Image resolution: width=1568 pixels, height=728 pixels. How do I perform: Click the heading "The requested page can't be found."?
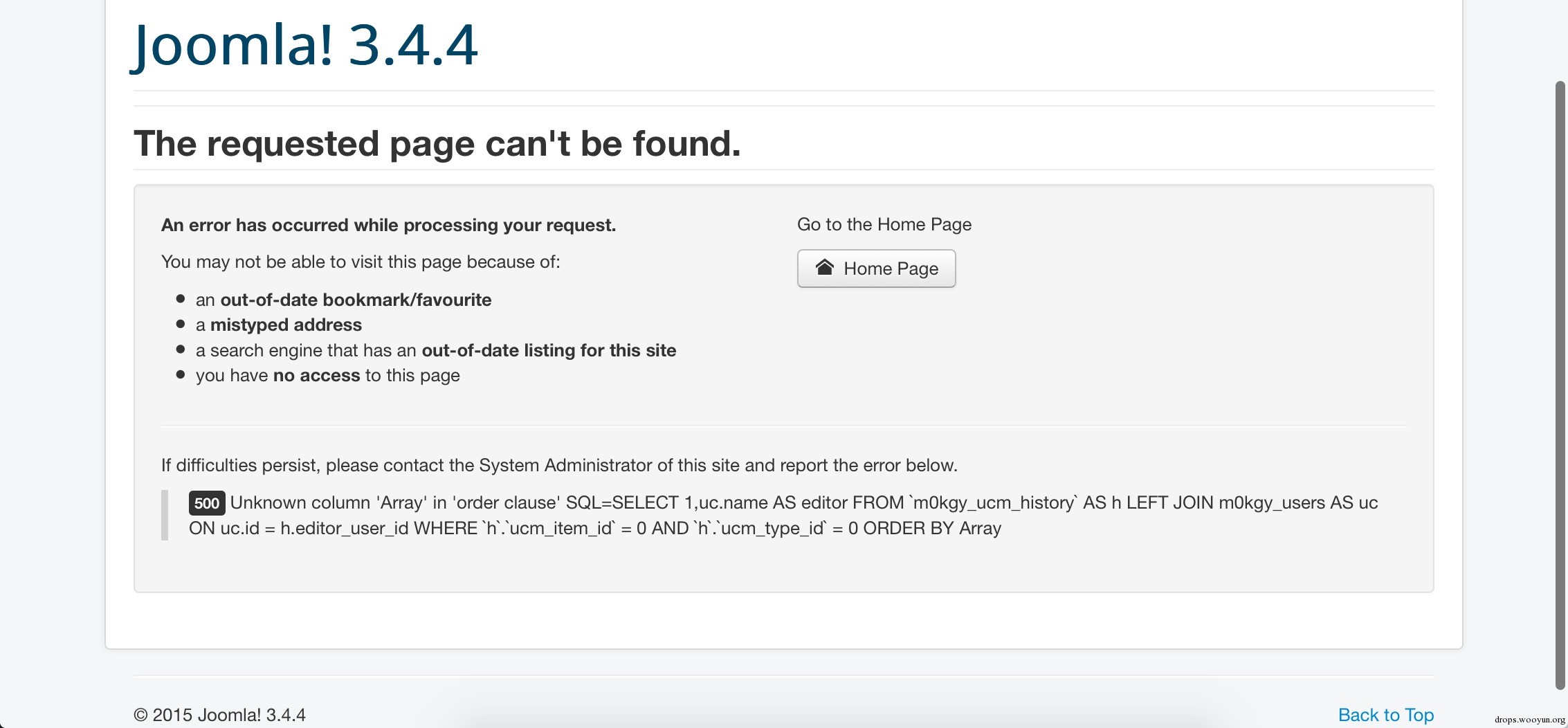pyautogui.click(x=437, y=143)
